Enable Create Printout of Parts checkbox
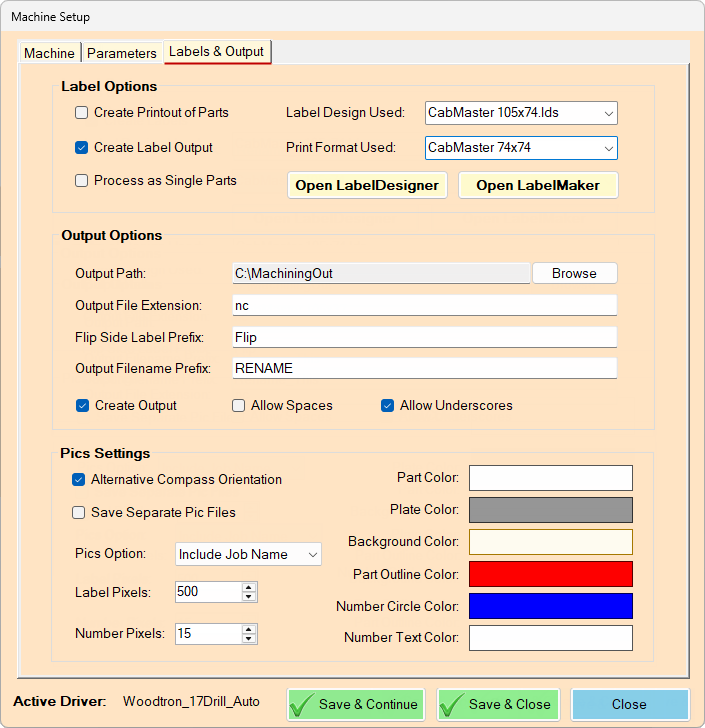The width and height of the screenshot is (705, 728). coord(82,113)
